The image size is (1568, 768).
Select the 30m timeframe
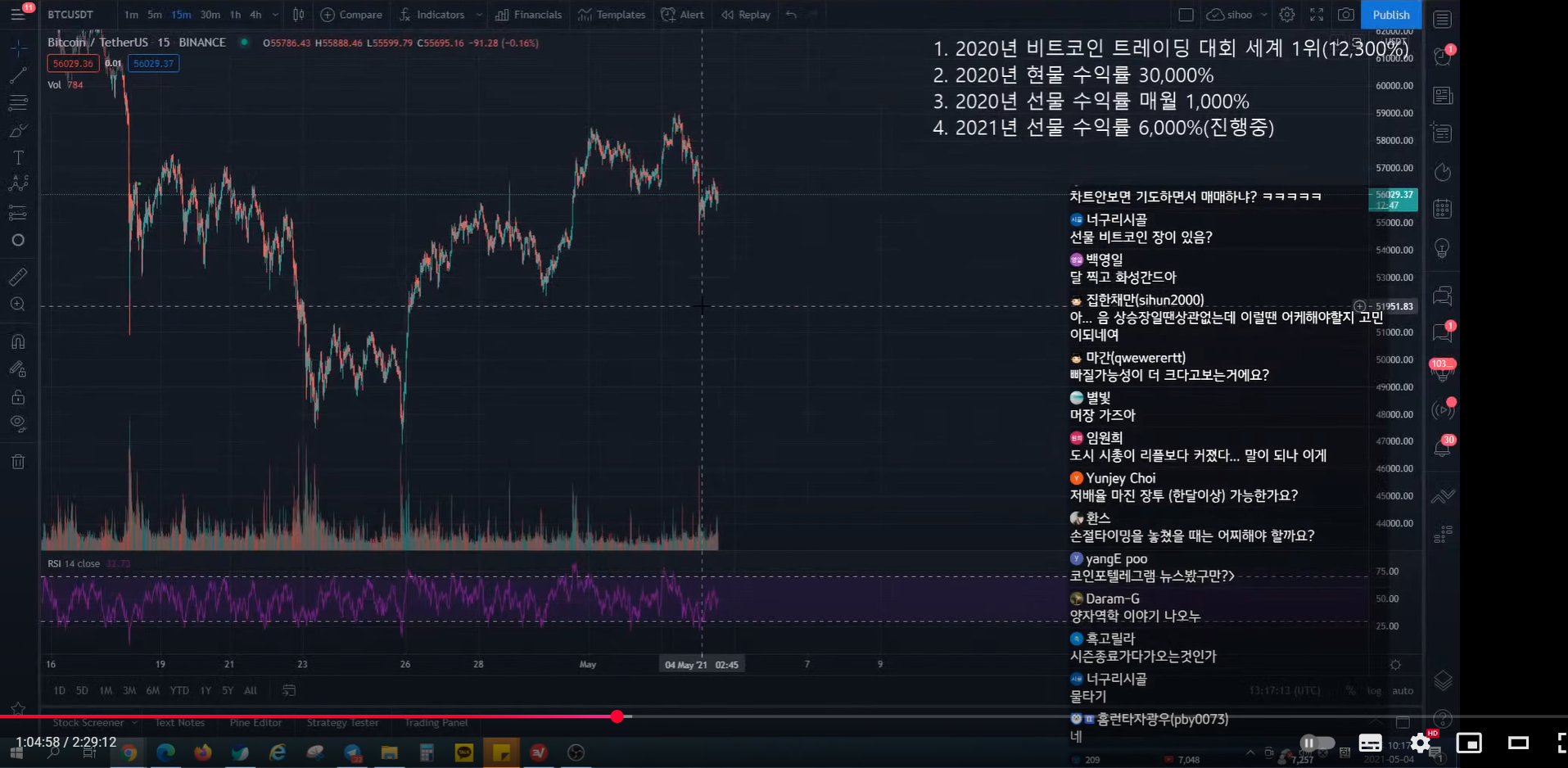click(210, 15)
